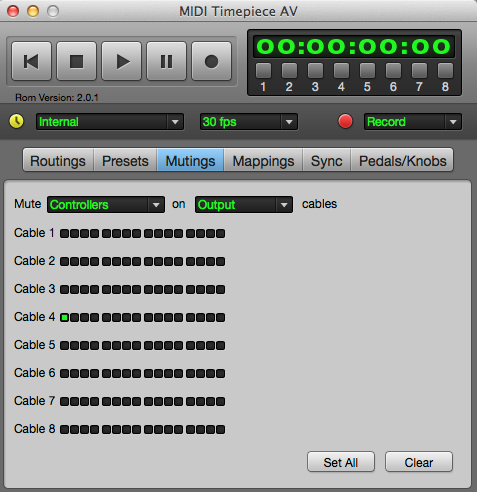Click the Set All button

coord(341,462)
